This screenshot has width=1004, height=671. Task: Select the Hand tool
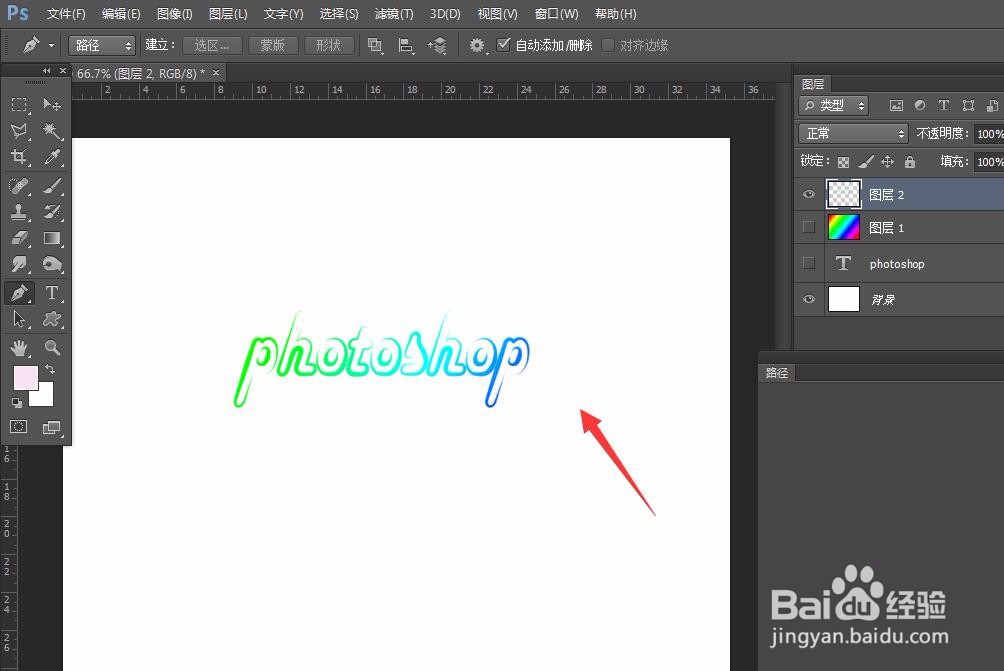(19, 348)
